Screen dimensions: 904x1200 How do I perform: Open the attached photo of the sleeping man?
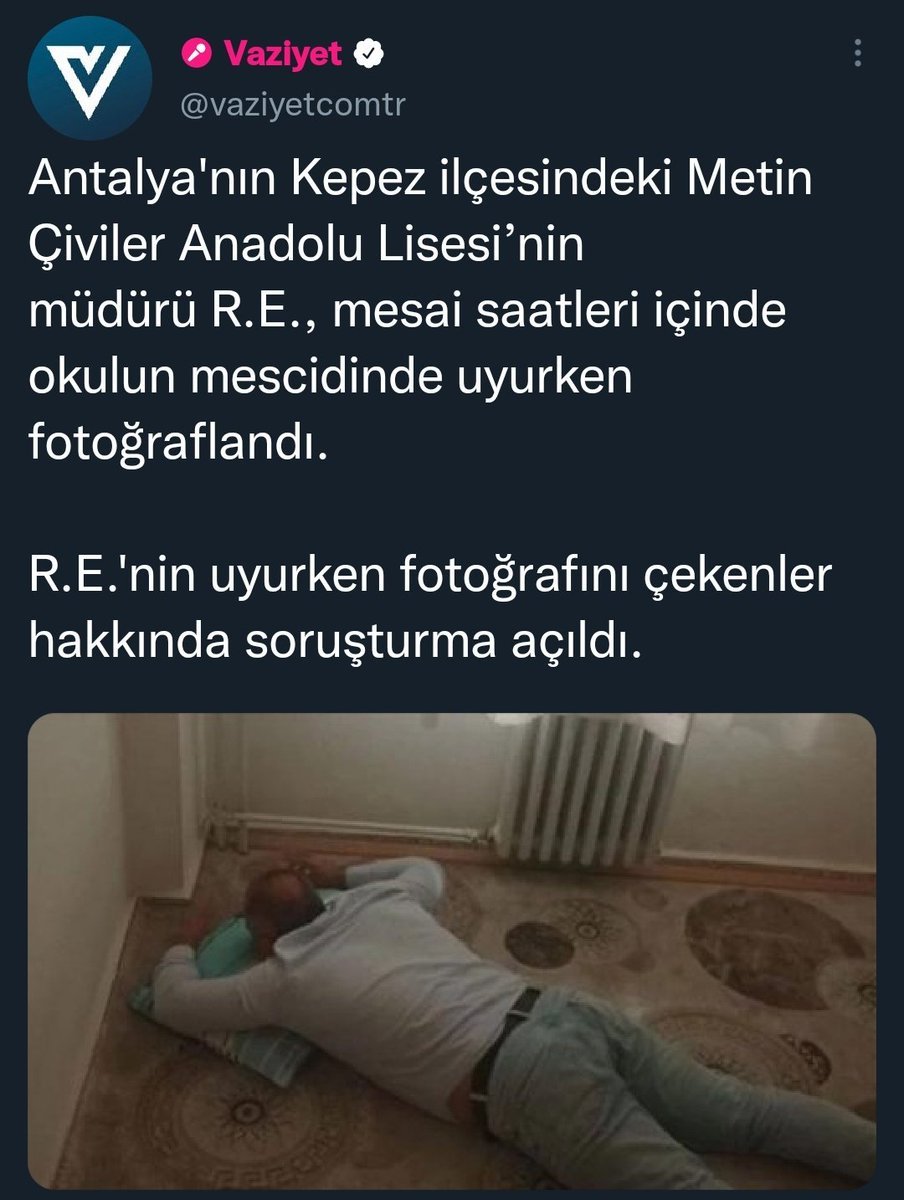(x=452, y=951)
